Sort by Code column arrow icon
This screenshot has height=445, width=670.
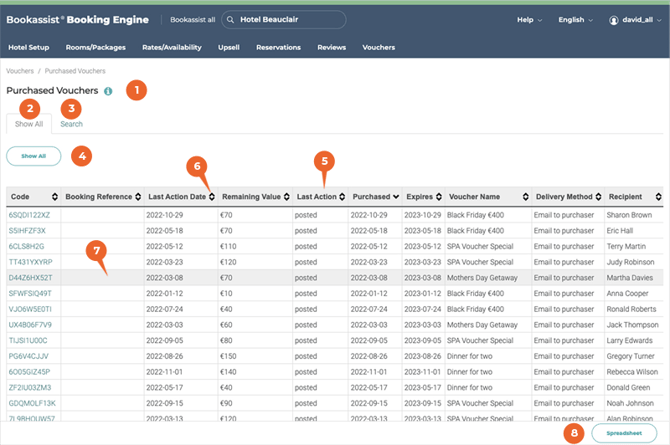[57, 197]
